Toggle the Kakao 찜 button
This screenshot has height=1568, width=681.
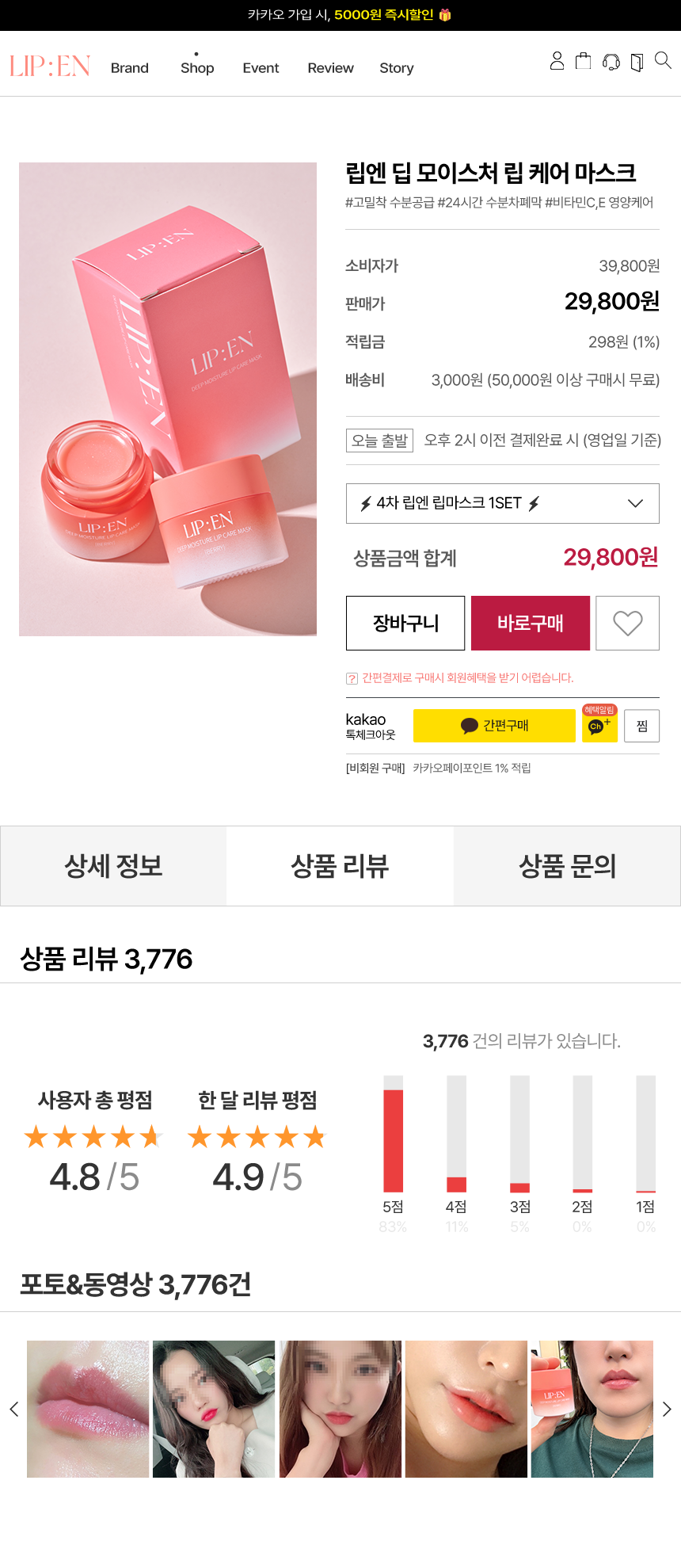click(x=642, y=726)
